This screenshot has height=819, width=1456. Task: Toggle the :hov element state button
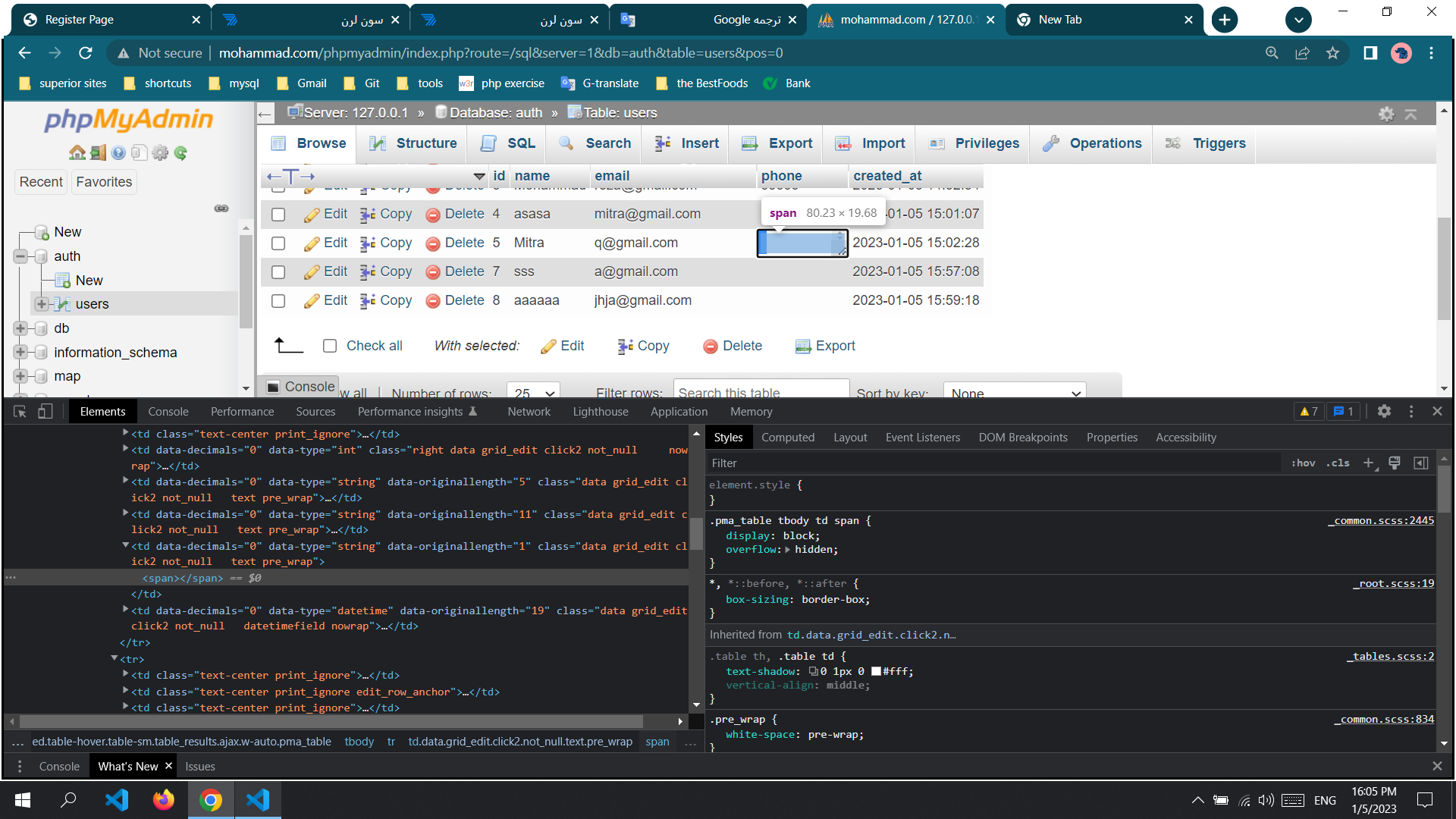pyautogui.click(x=1304, y=463)
